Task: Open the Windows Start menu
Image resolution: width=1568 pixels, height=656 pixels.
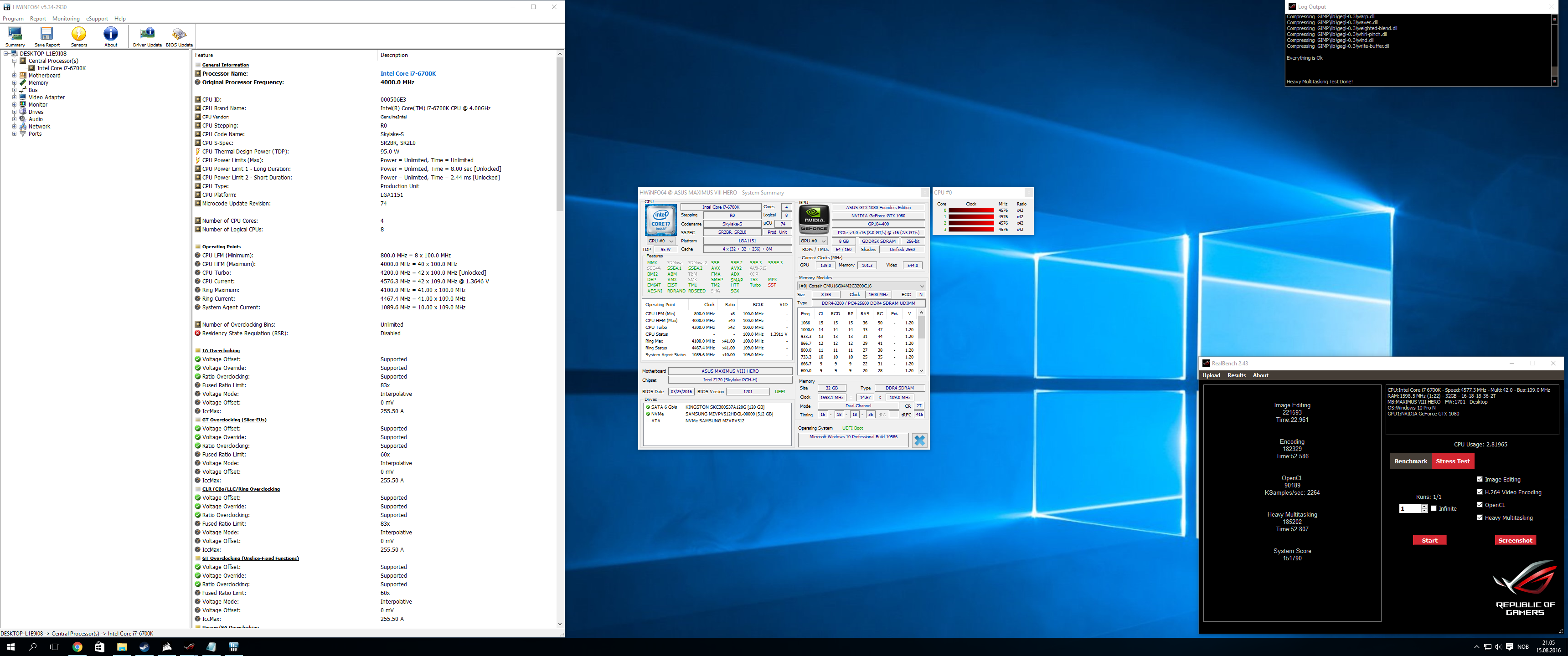Action: [x=10, y=647]
